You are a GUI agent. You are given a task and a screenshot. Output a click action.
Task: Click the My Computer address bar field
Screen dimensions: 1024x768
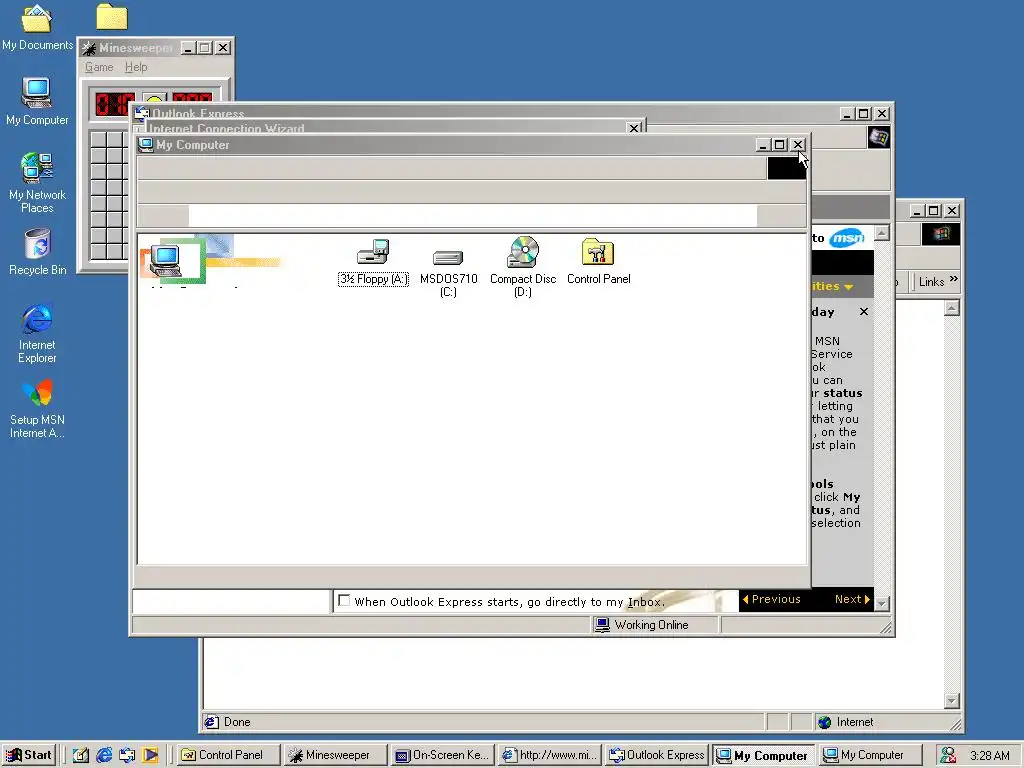click(x=473, y=216)
